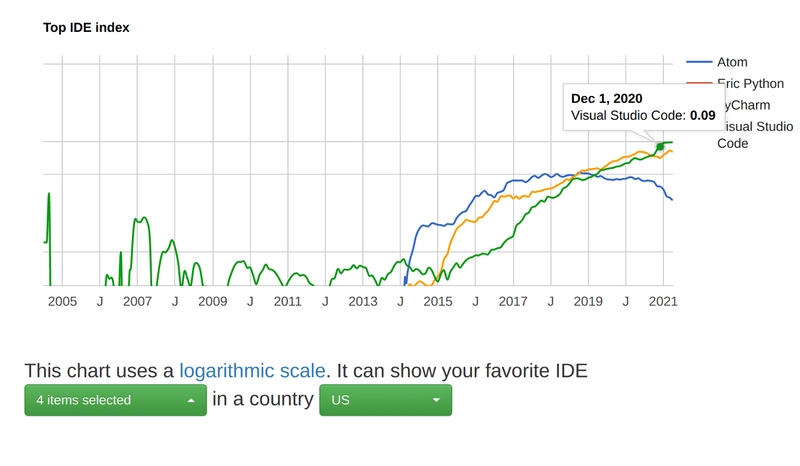Viewport: 800px width, 466px height.
Task: Click the tooltip showing Visual Studio Code 0.09
Action: pyautogui.click(x=643, y=107)
